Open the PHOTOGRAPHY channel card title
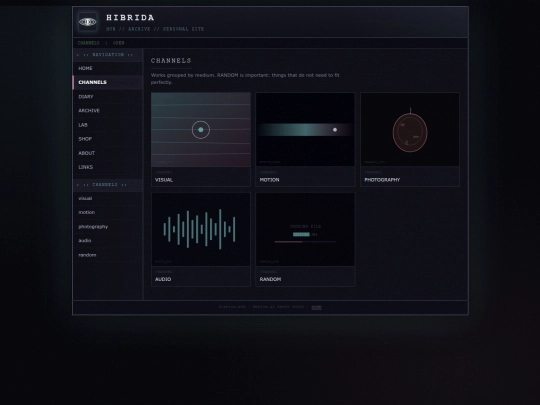This screenshot has height=405, width=540. coord(382,180)
